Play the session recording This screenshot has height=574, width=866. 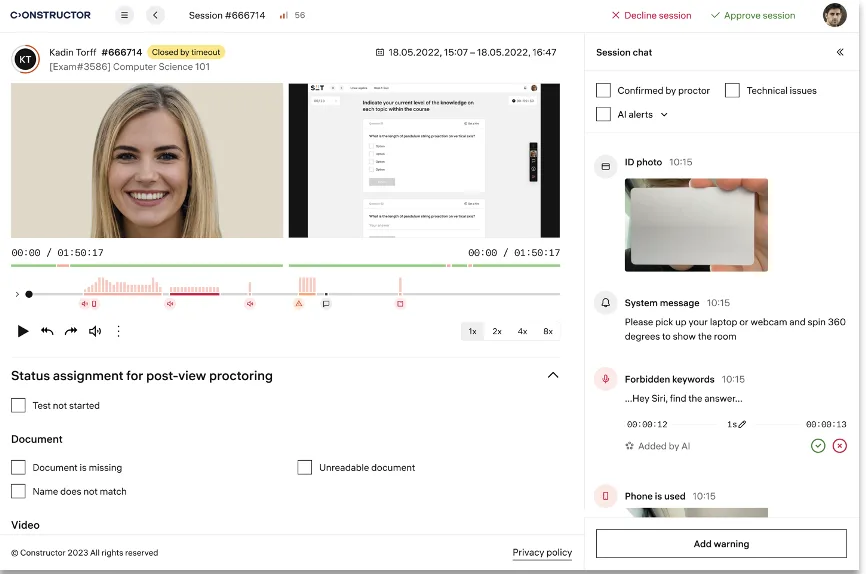[x=23, y=331]
